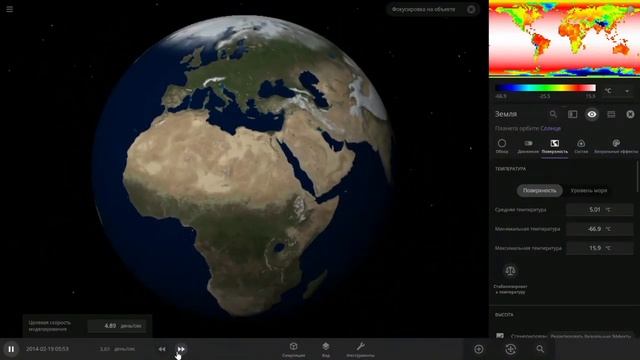This screenshot has height=360, width=640.
Task: Click the bottom bar crosshair-circle icon
Action: click(511, 349)
